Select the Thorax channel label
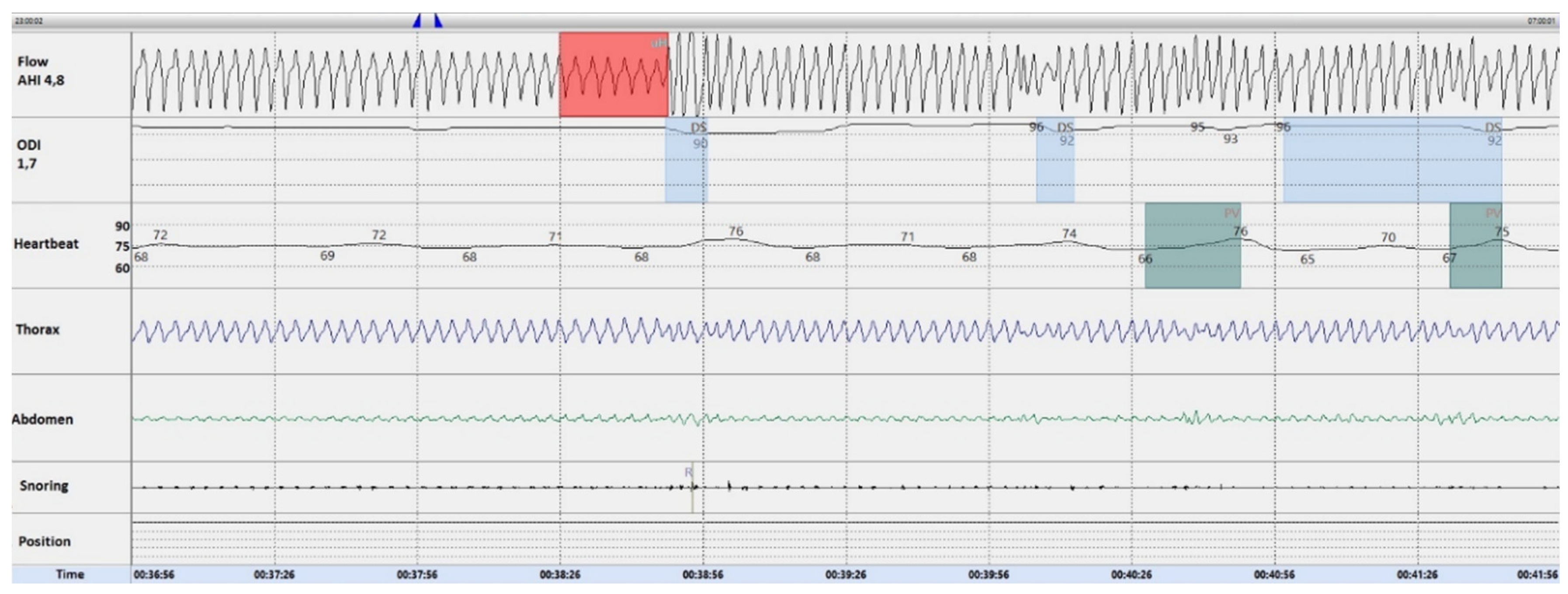 pos(38,330)
